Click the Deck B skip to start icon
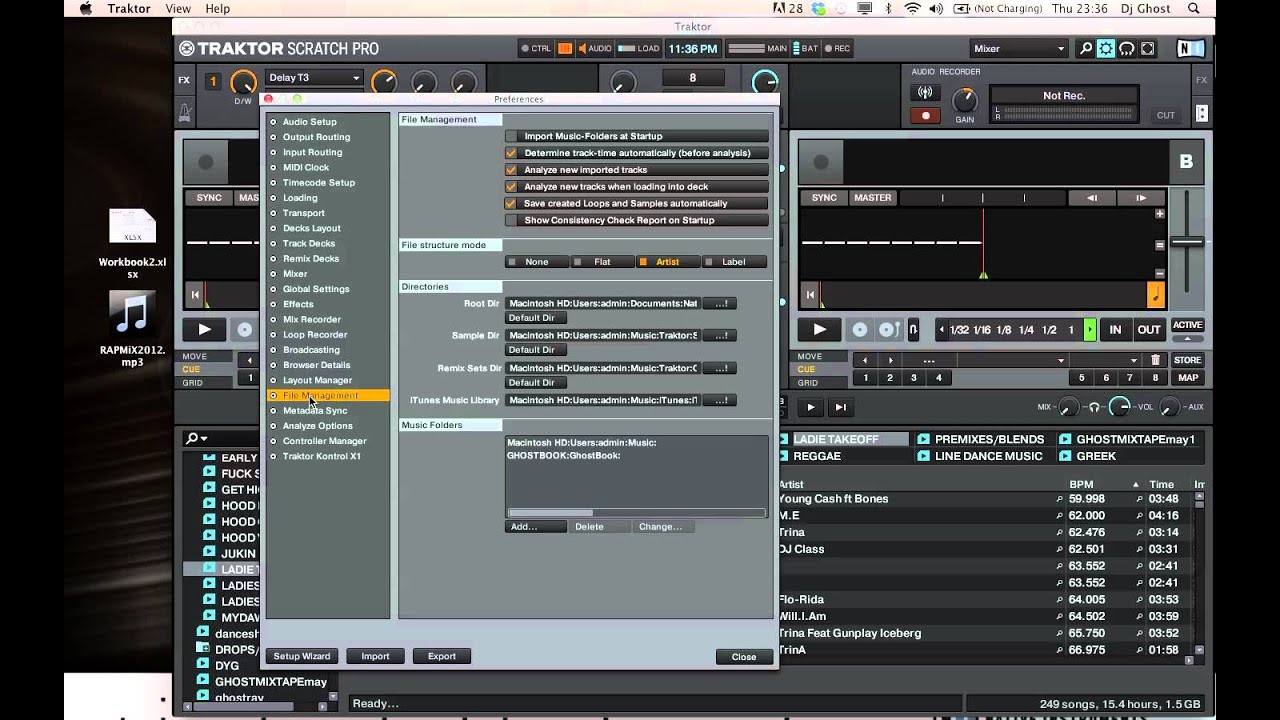 810,295
